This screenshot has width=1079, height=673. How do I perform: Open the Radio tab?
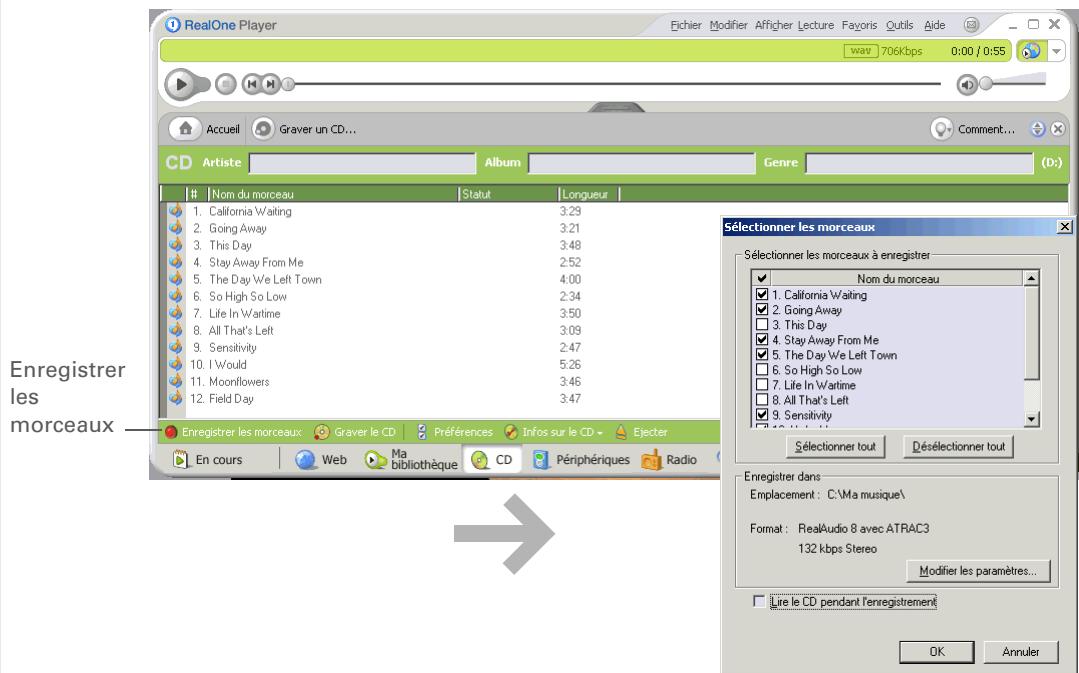click(670, 460)
